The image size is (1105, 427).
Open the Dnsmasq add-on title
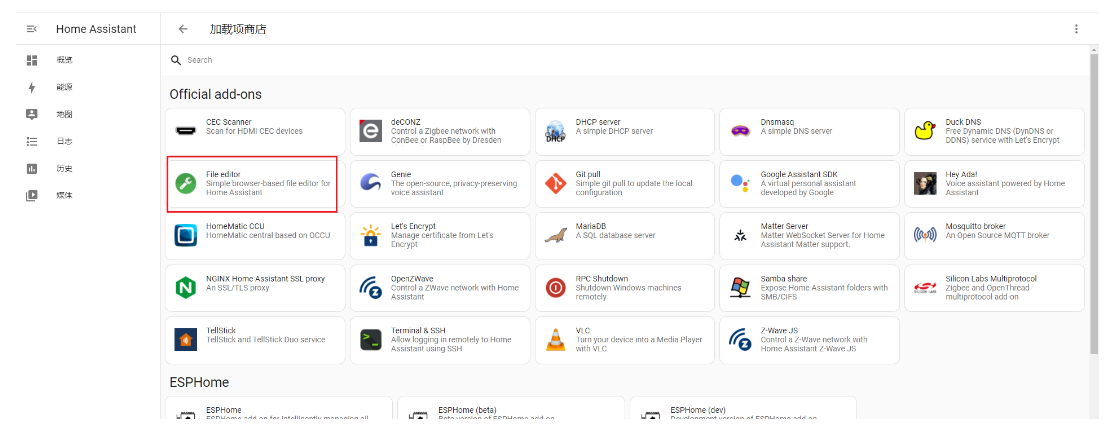777,122
